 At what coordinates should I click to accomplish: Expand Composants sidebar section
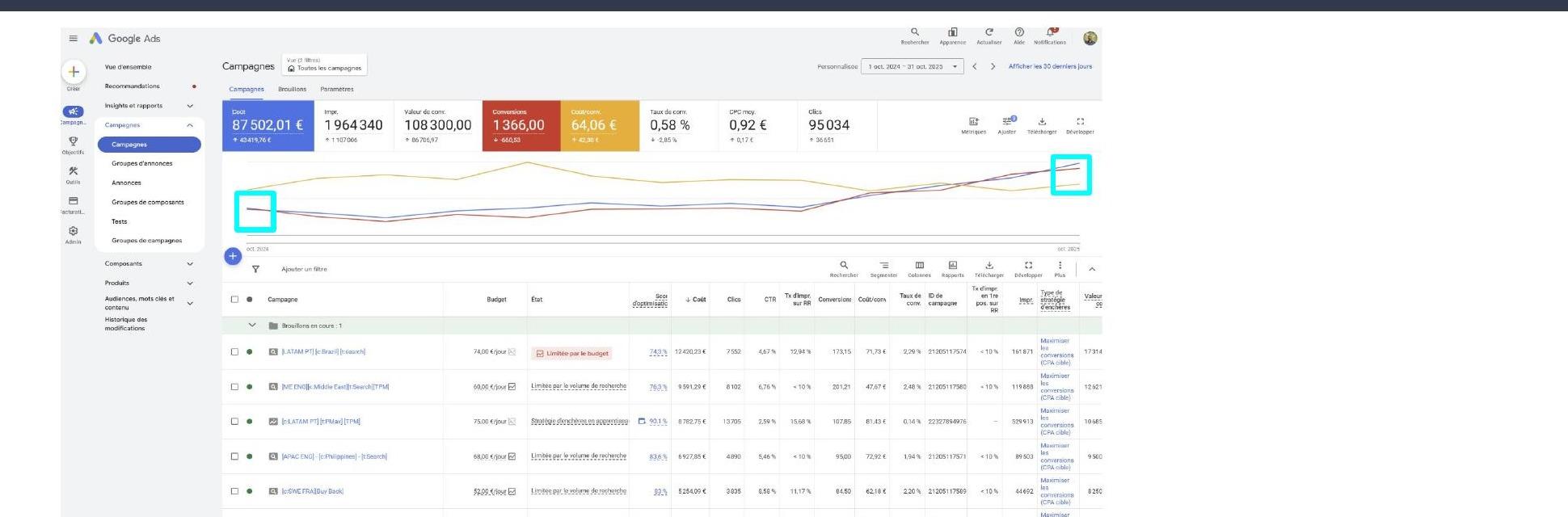pos(190,263)
